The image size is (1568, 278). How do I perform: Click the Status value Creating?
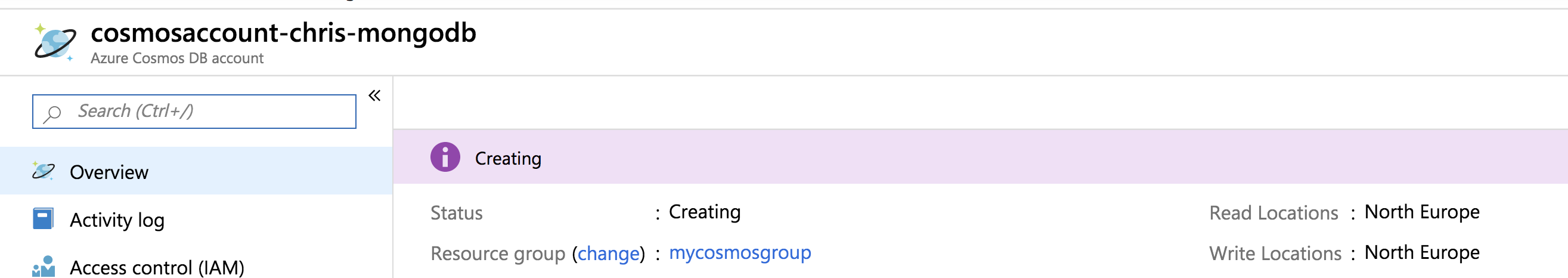(x=704, y=212)
